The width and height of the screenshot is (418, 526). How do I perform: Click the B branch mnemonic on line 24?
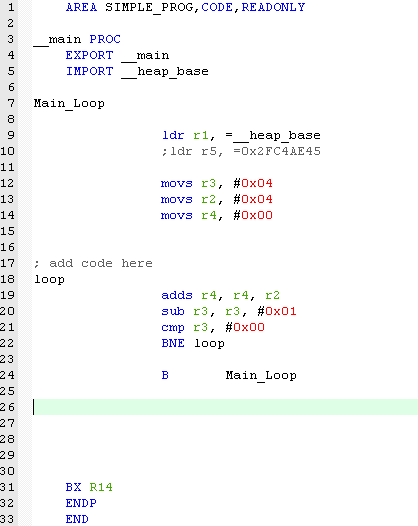tap(165, 375)
